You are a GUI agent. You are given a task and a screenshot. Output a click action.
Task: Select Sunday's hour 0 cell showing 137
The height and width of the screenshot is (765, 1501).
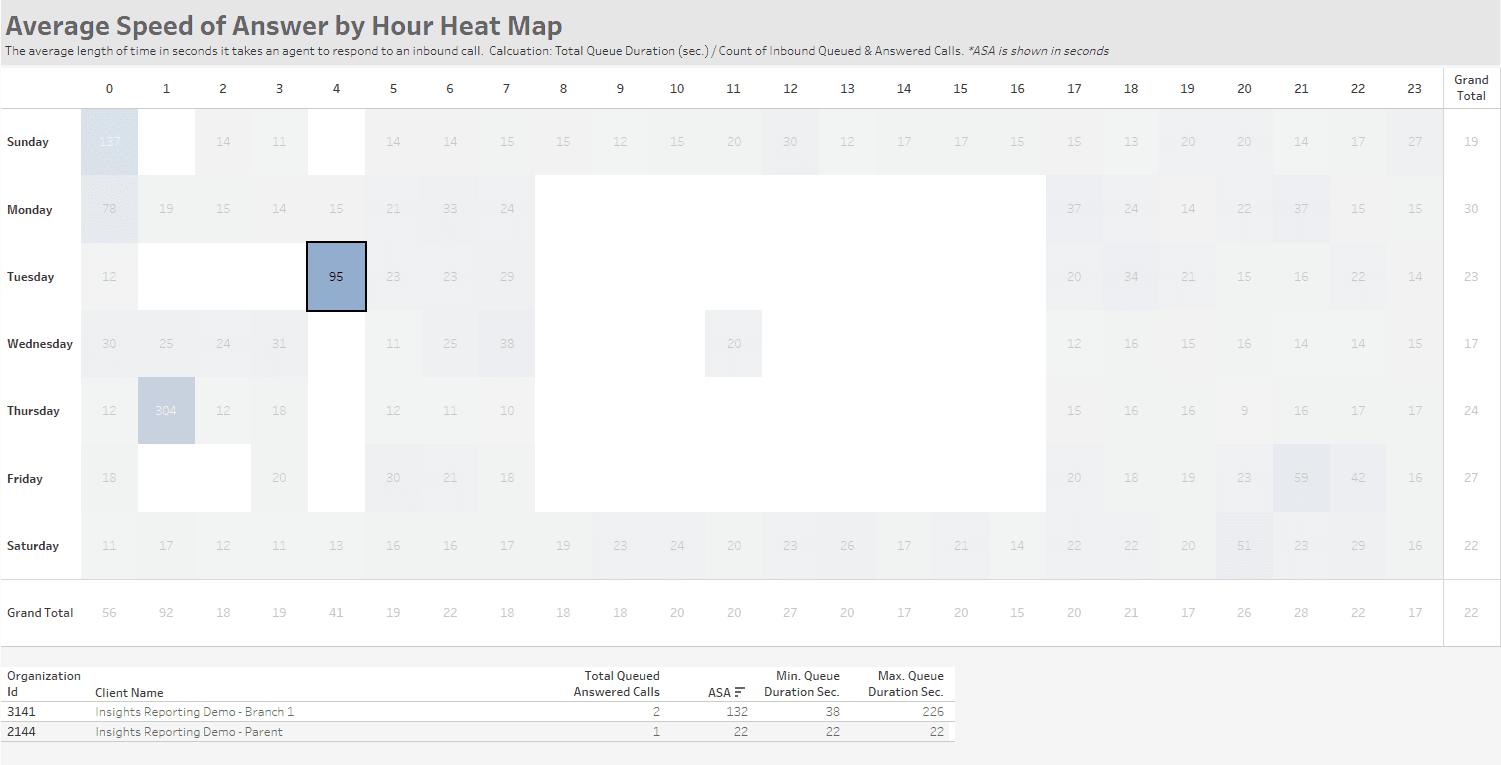click(x=109, y=141)
